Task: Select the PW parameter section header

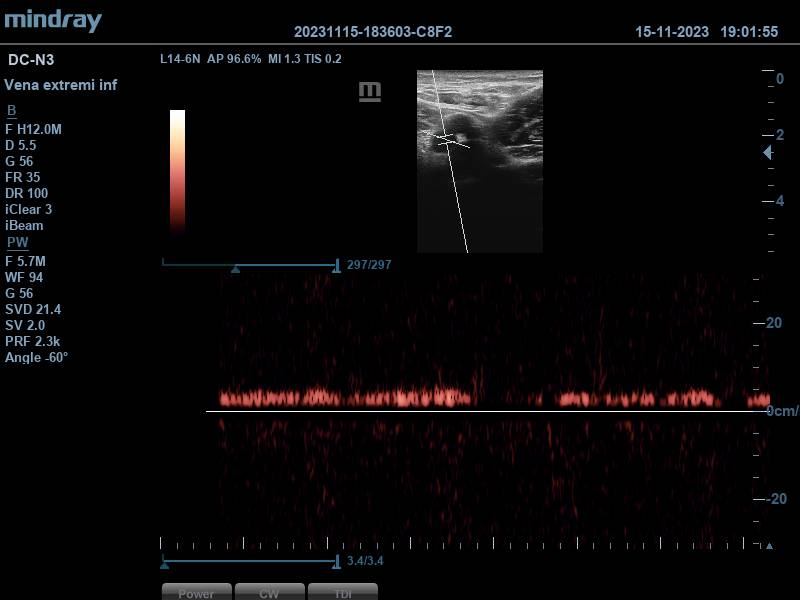Action: pos(17,243)
